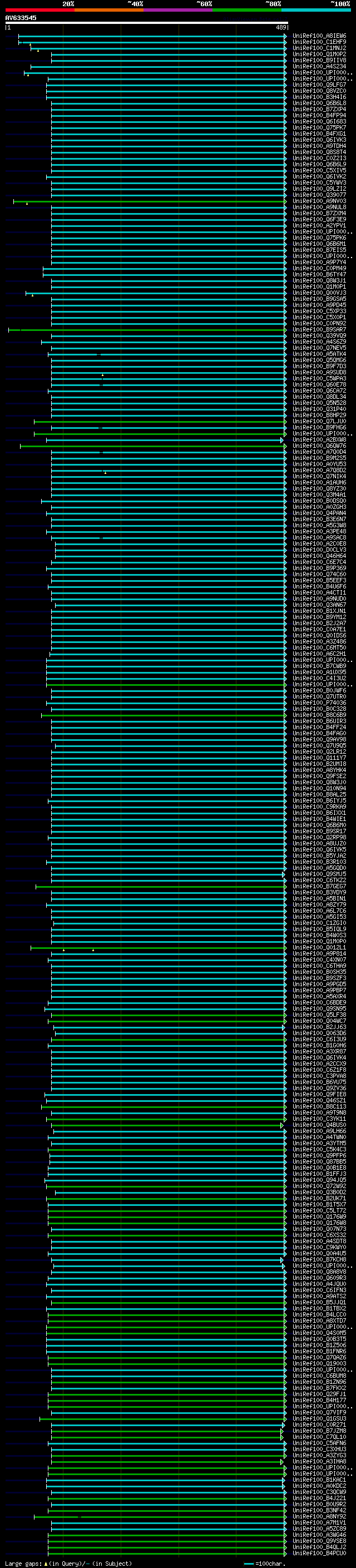Click the UniRef100_A2BXW8 label

319,439
